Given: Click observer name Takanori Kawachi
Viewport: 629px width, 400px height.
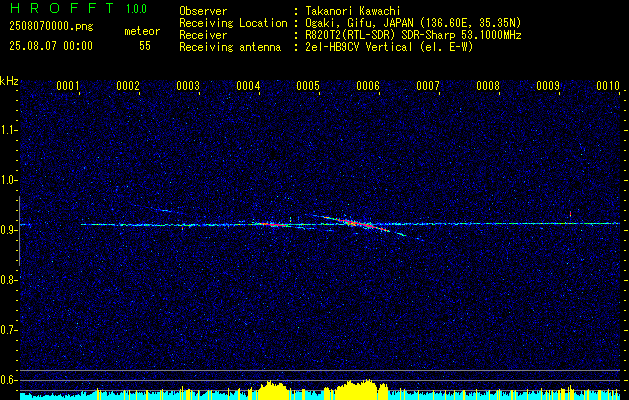Looking at the screenshot, I should click(x=353, y=12).
